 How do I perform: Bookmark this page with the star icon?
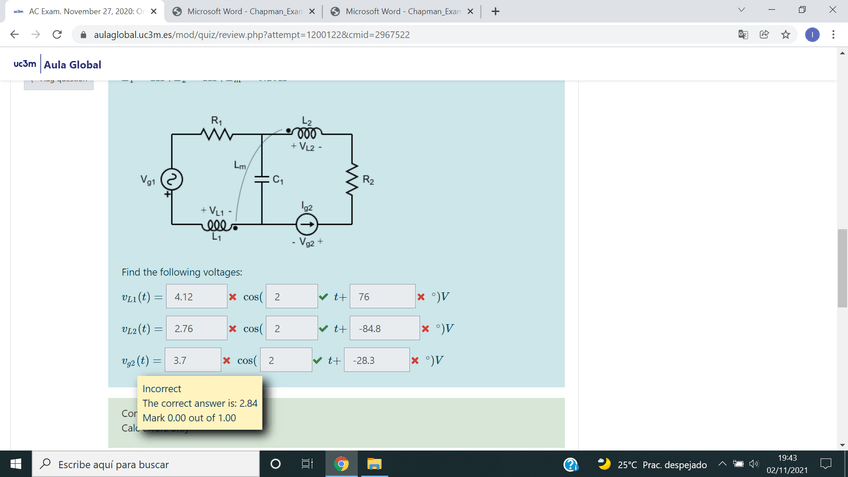(787, 34)
